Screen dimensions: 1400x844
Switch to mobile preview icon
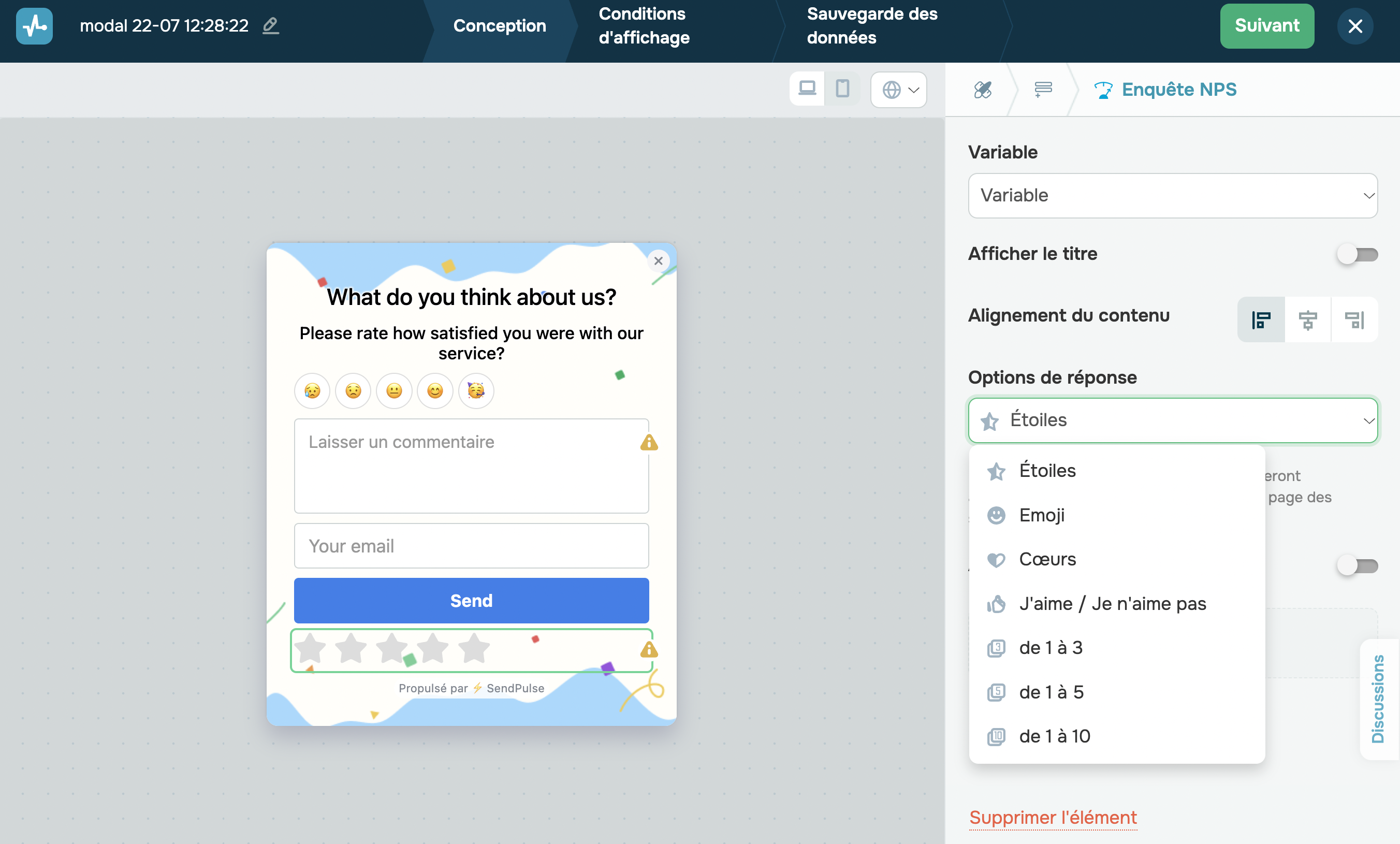point(842,89)
